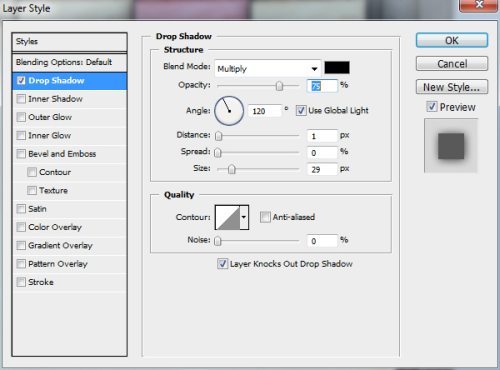Click the Size value input field
500x370 pixels.
tap(322, 169)
